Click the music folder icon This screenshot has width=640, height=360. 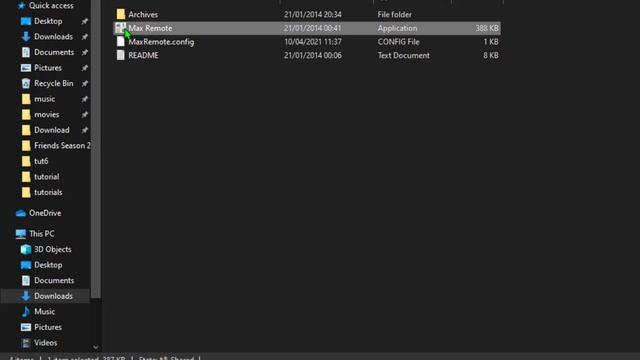point(26,99)
